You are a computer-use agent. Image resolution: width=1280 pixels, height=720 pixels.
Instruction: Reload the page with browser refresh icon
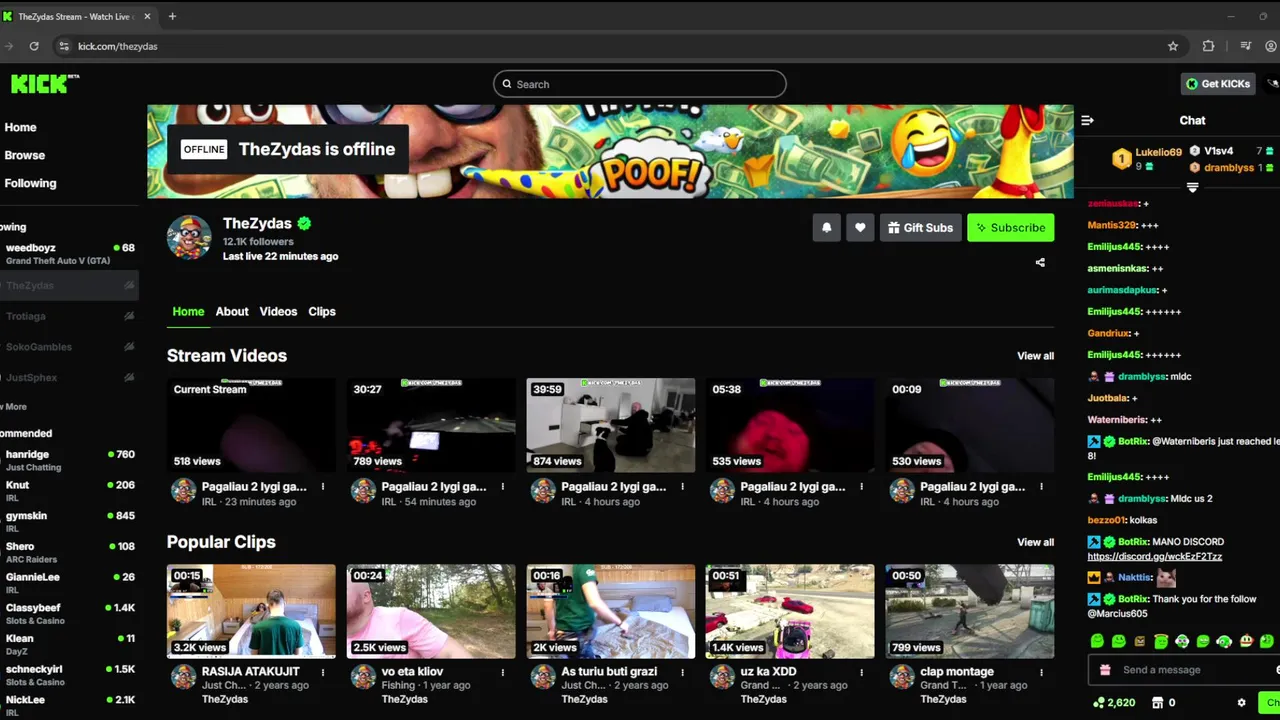pyautogui.click(x=34, y=46)
